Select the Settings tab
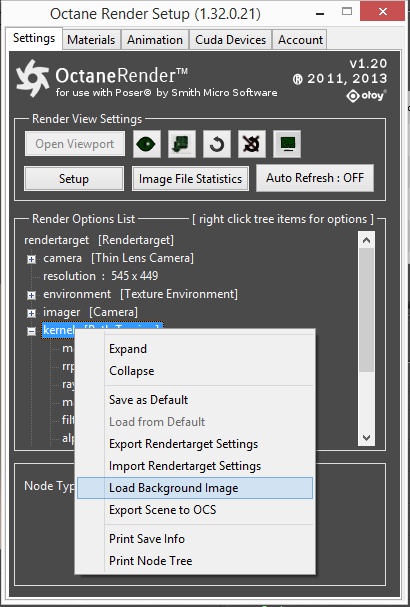 (34, 38)
